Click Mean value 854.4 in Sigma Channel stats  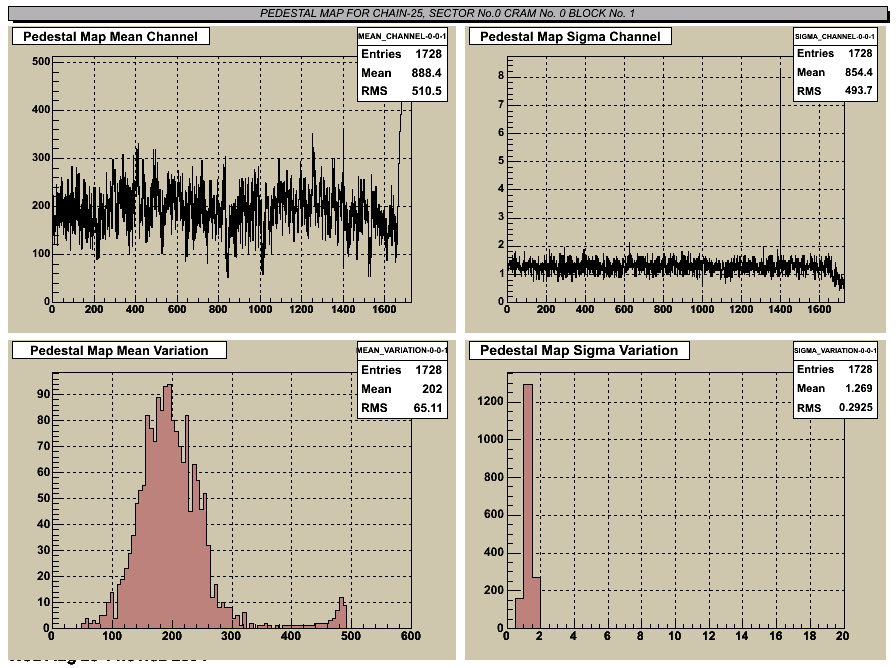858,72
